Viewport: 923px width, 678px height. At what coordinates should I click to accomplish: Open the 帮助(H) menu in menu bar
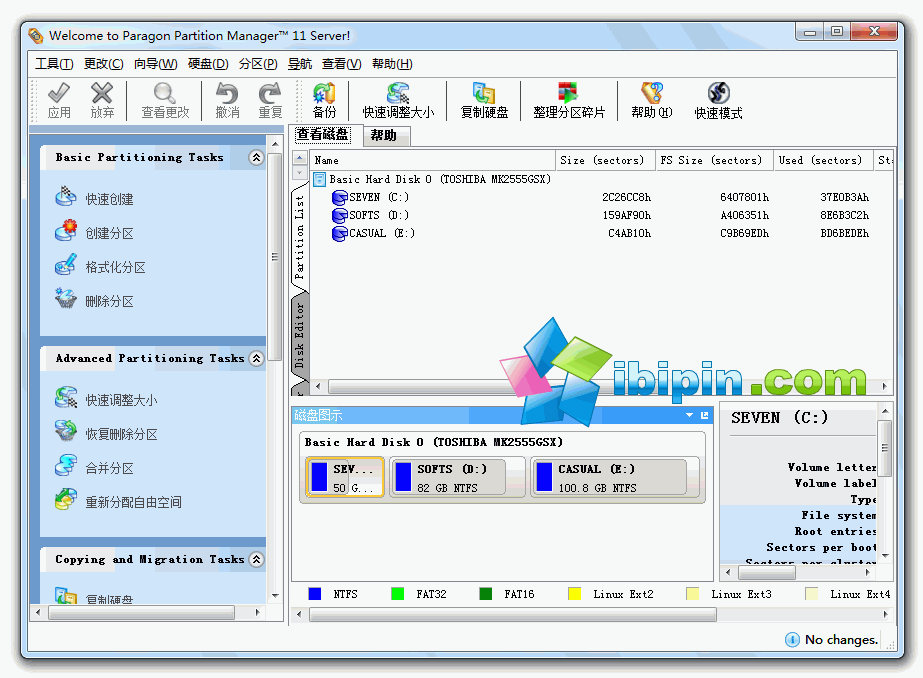(392, 64)
